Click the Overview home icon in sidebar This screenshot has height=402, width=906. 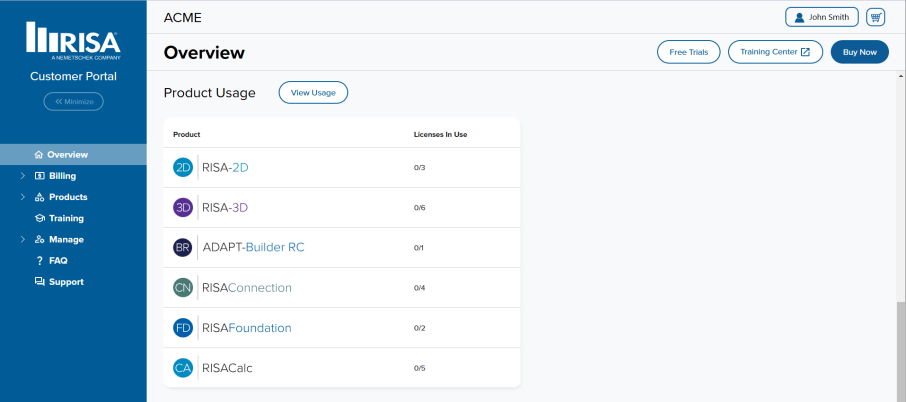tap(39, 154)
